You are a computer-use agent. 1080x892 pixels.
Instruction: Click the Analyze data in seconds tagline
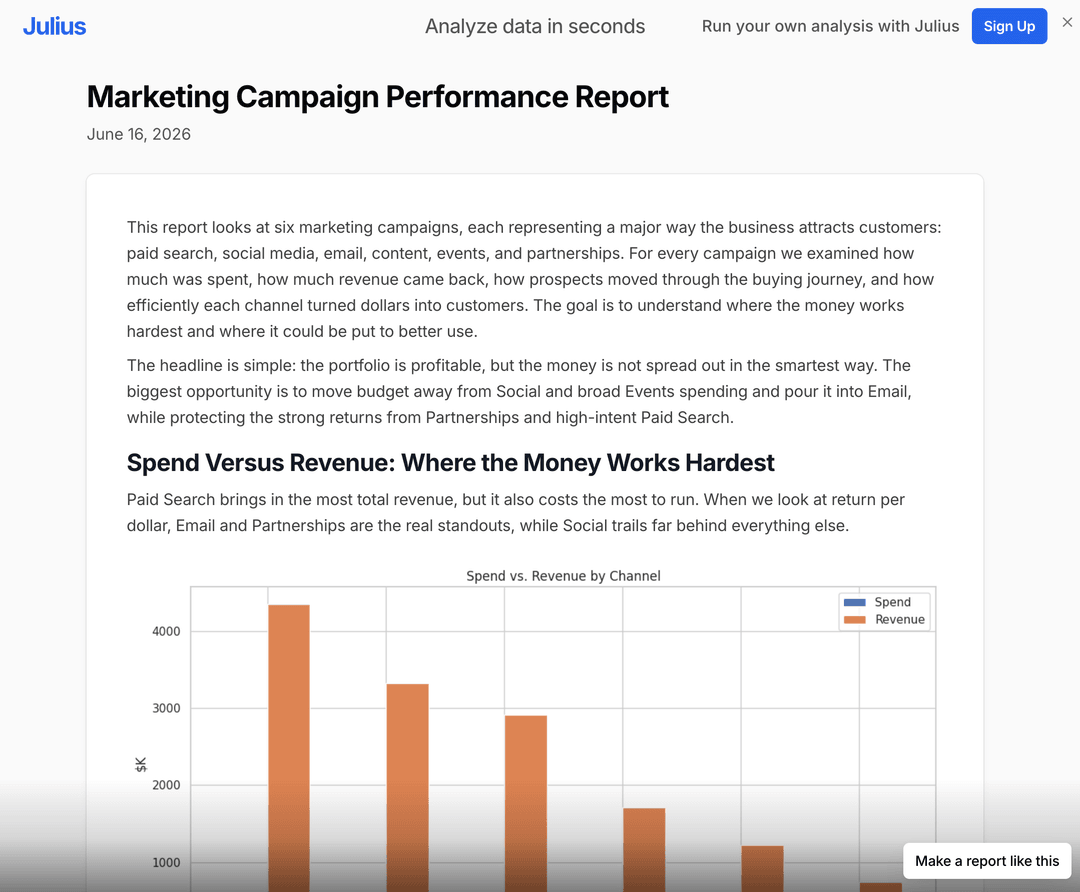coord(534,26)
